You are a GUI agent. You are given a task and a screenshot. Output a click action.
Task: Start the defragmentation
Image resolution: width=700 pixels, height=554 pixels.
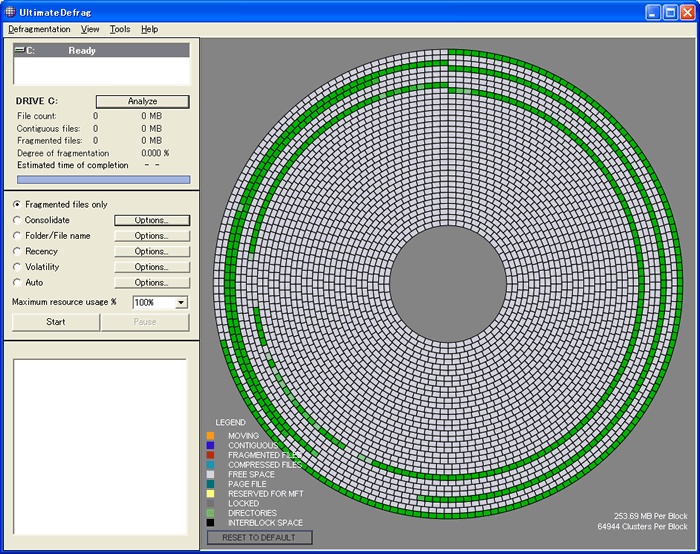[56, 322]
